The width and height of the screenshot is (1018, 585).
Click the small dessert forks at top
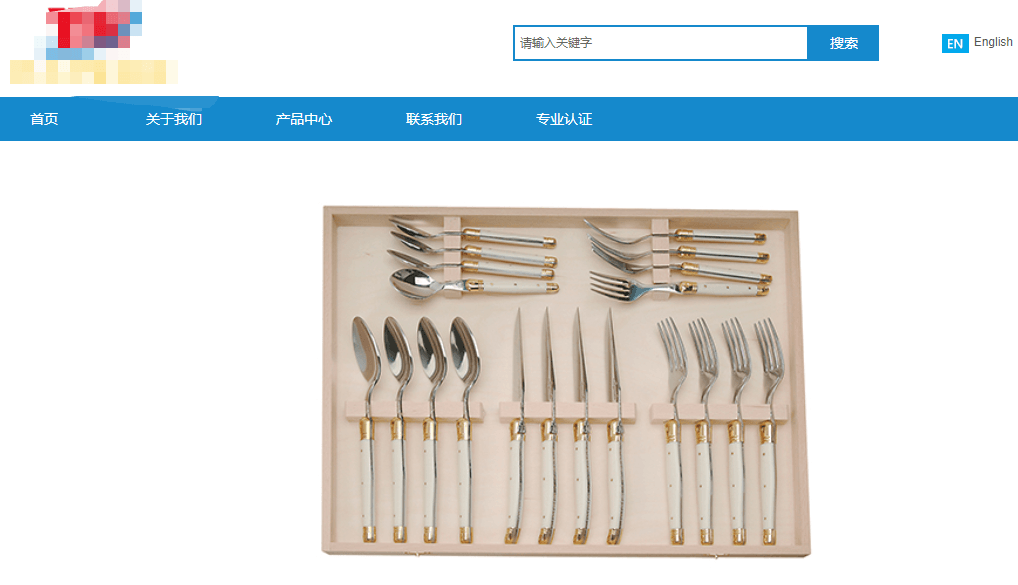pyautogui.click(x=679, y=260)
